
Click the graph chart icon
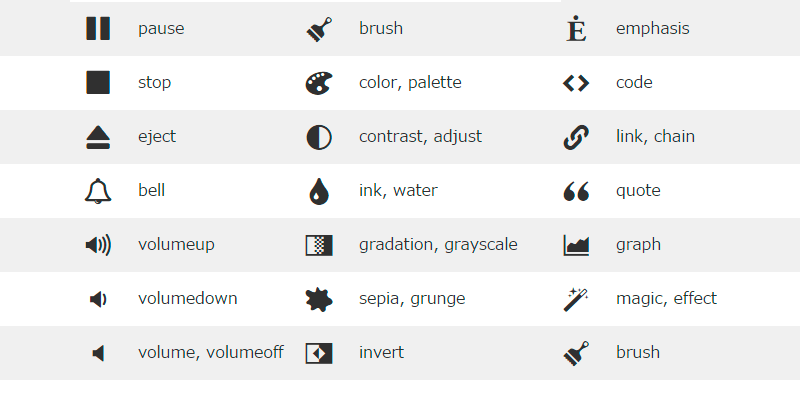(576, 245)
